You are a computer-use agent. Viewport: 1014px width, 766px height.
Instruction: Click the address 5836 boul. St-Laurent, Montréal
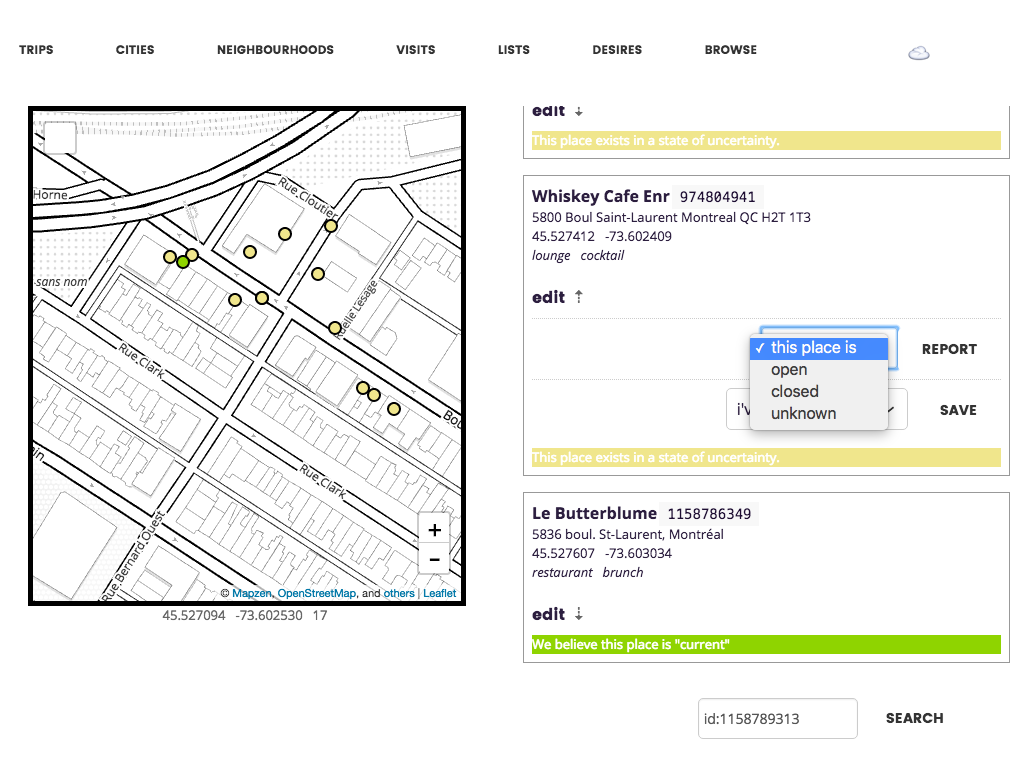[x=628, y=534]
